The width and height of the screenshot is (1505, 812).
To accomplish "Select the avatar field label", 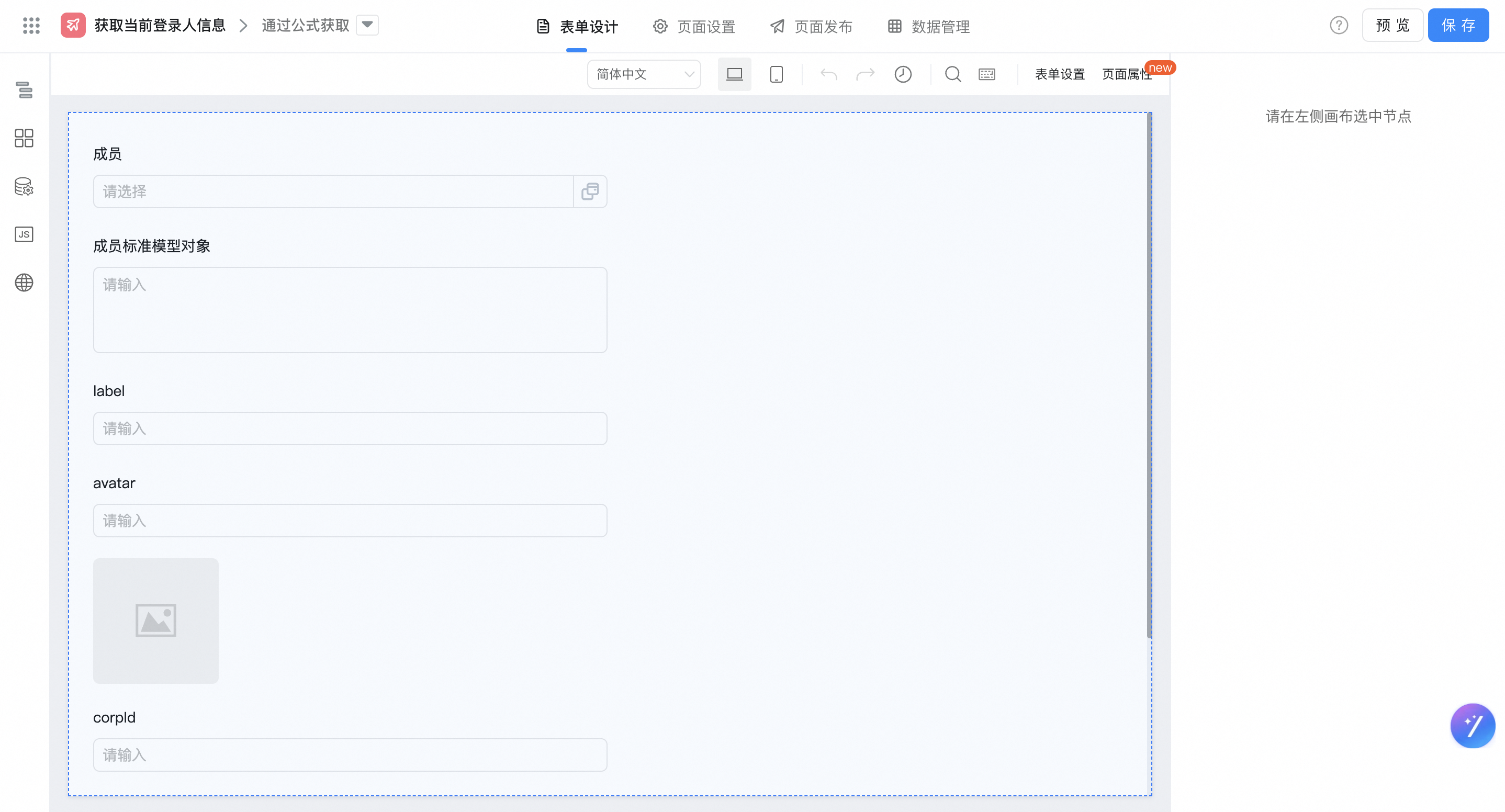I will [114, 483].
